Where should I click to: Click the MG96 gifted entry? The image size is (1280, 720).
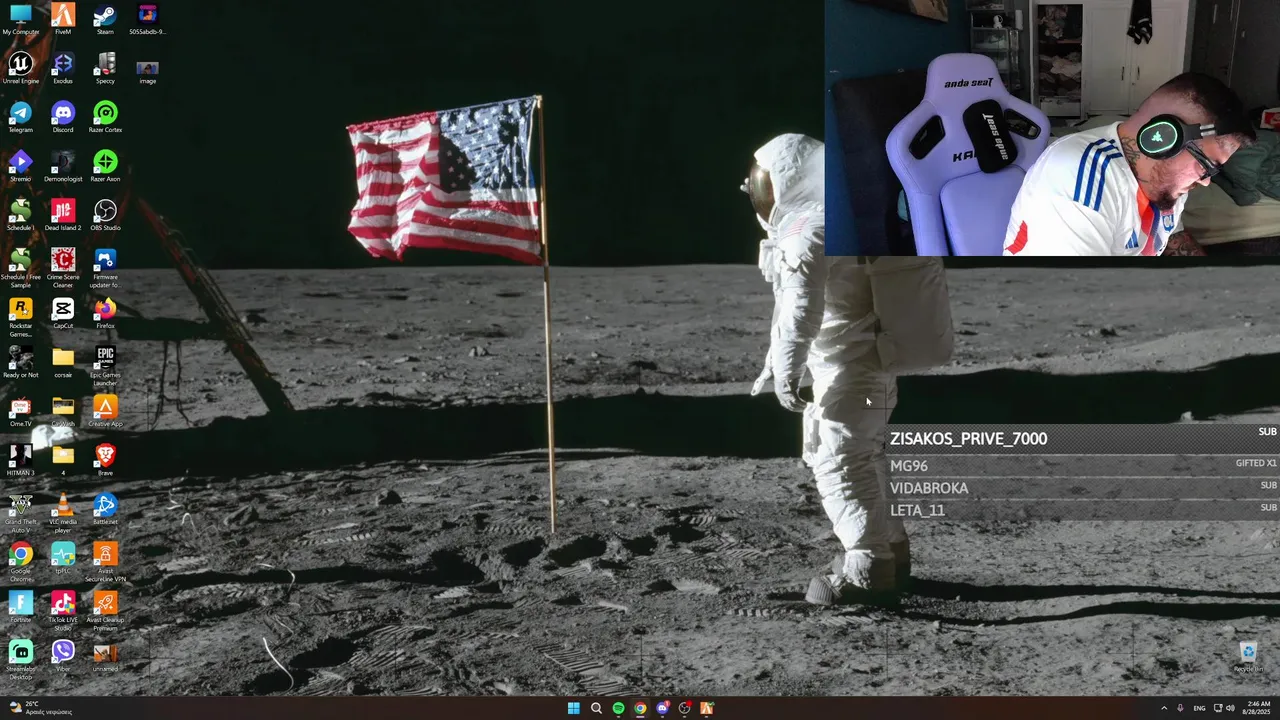pyautogui.click(x=909, y=466)
